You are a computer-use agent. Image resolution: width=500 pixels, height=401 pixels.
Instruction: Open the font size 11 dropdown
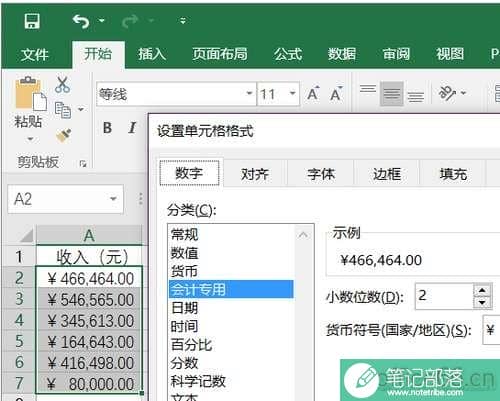(x=292, y=93)
